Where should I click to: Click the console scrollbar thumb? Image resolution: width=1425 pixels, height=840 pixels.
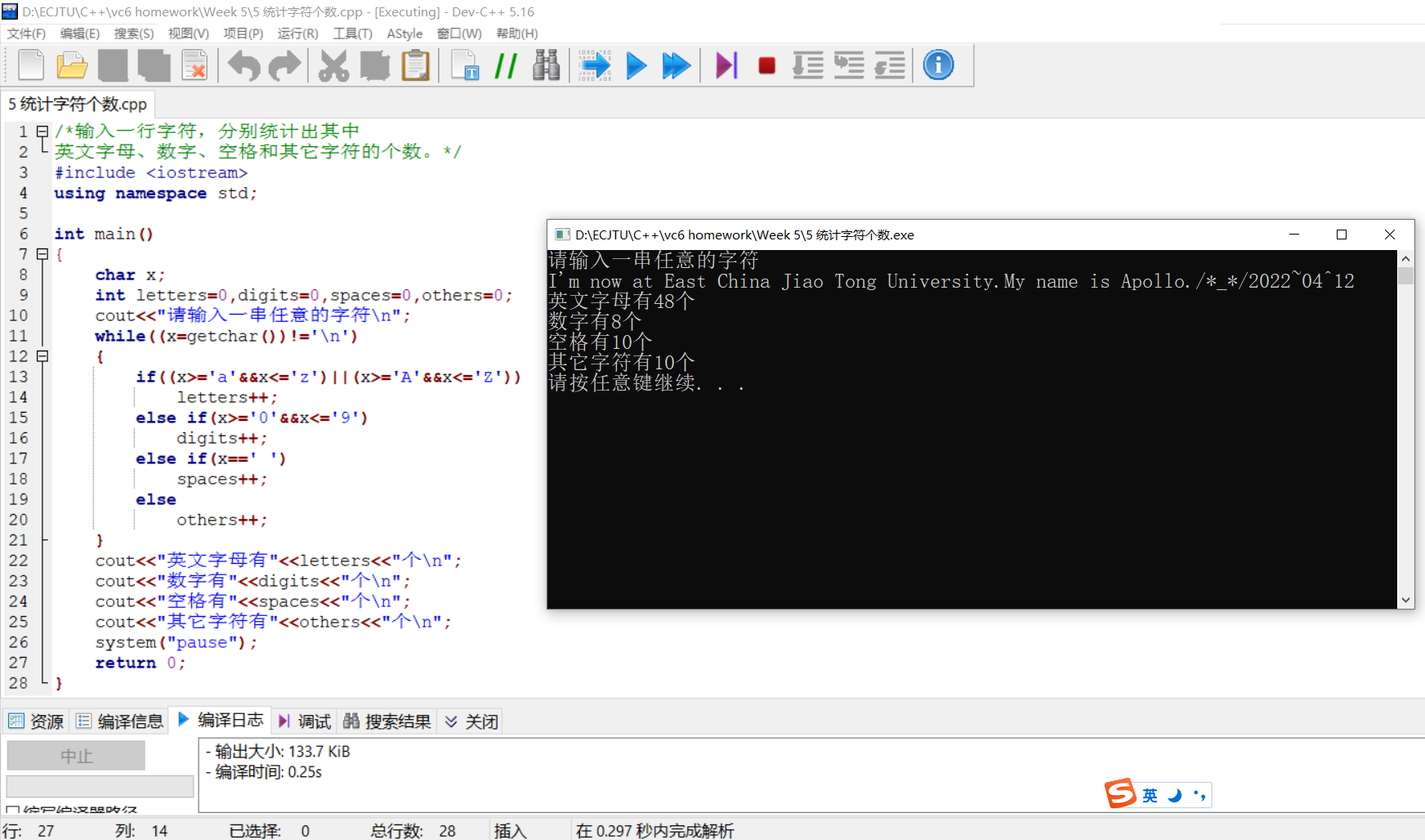(1405, 275)
